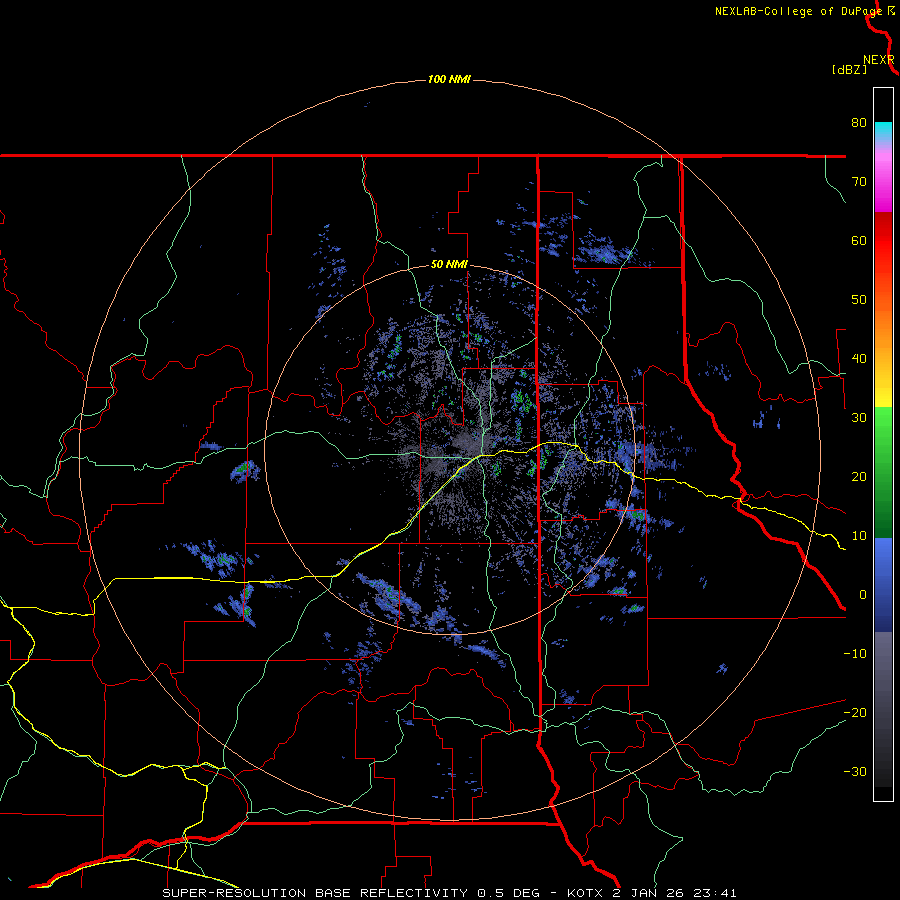The height and width of the screenshot is (900, 900).
Task: Click the 23:41 timestamp in the caption
Action: 715,893
